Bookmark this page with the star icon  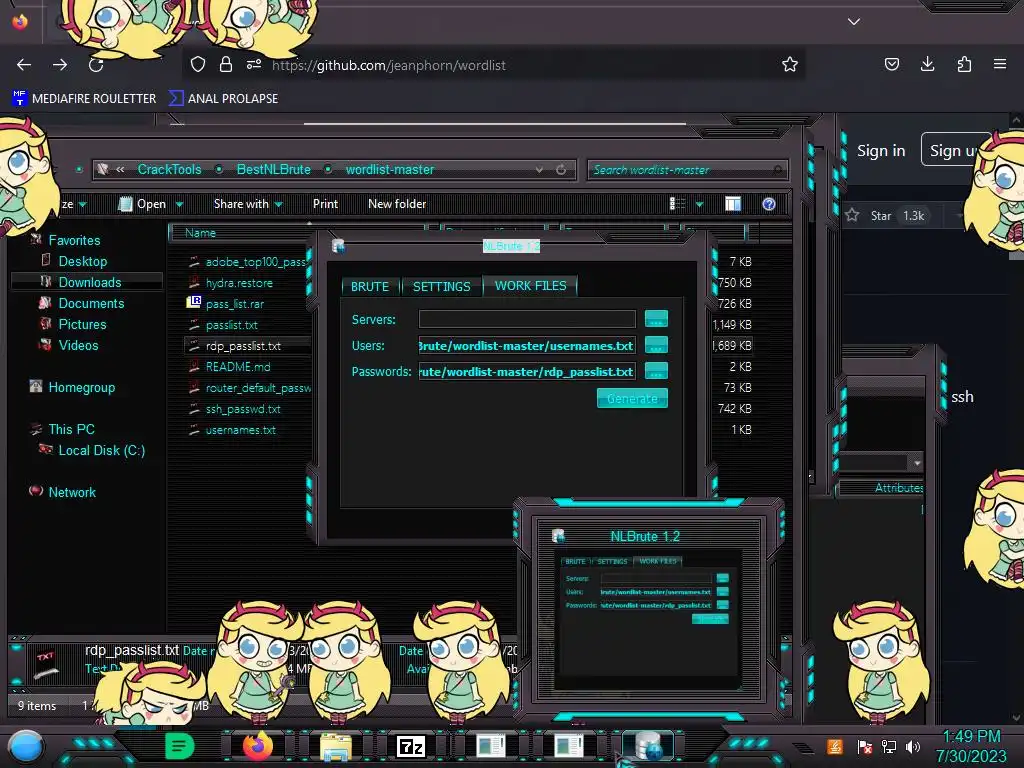790,64
